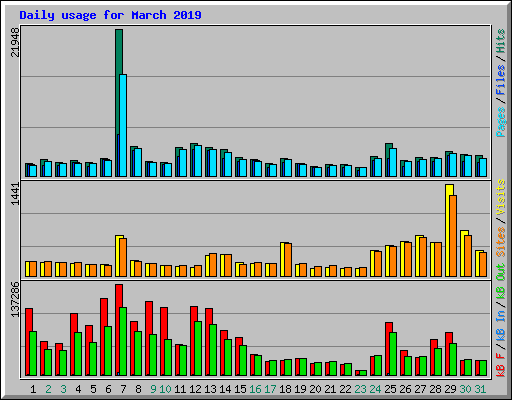Click green day label 23 on the x-axis

pyautogui.click(x=360, y=389)
